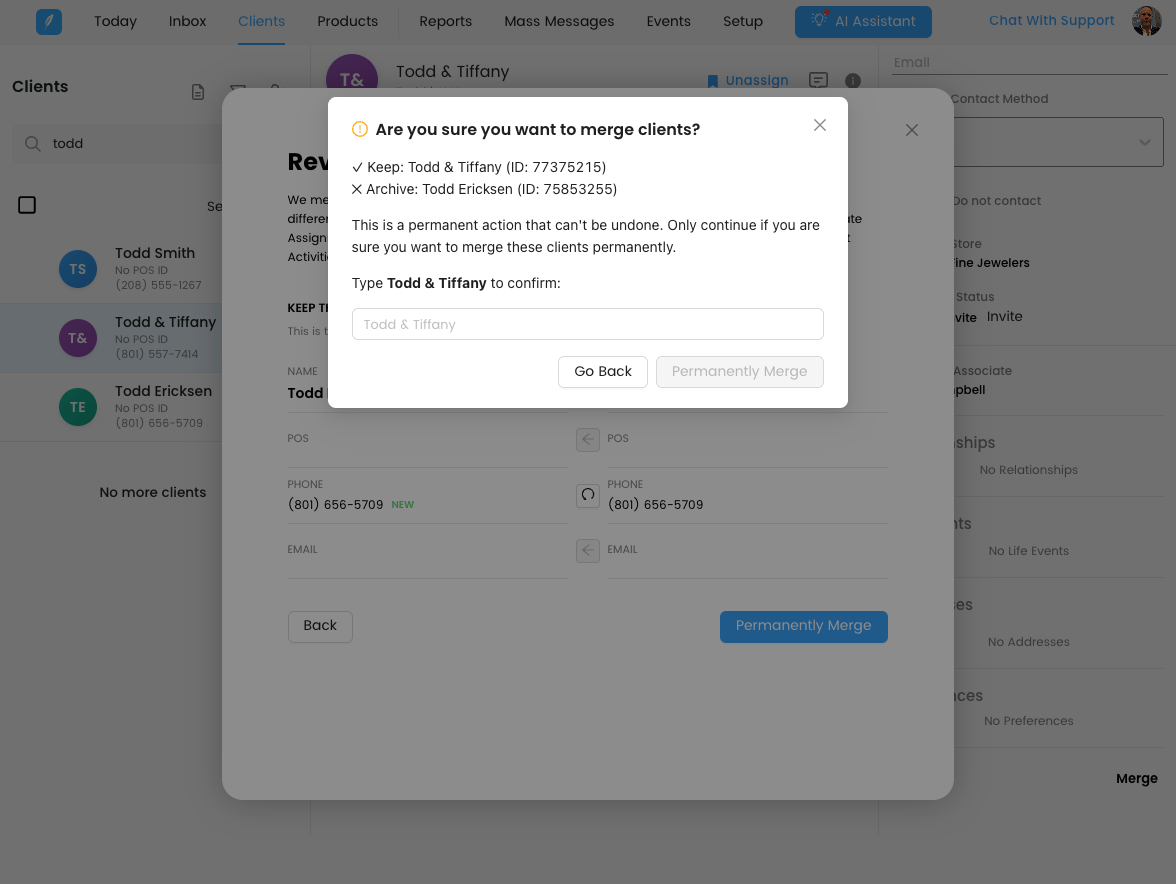Launch the AI Assistant
The image size is (1176, 884).
pos(863,22)
